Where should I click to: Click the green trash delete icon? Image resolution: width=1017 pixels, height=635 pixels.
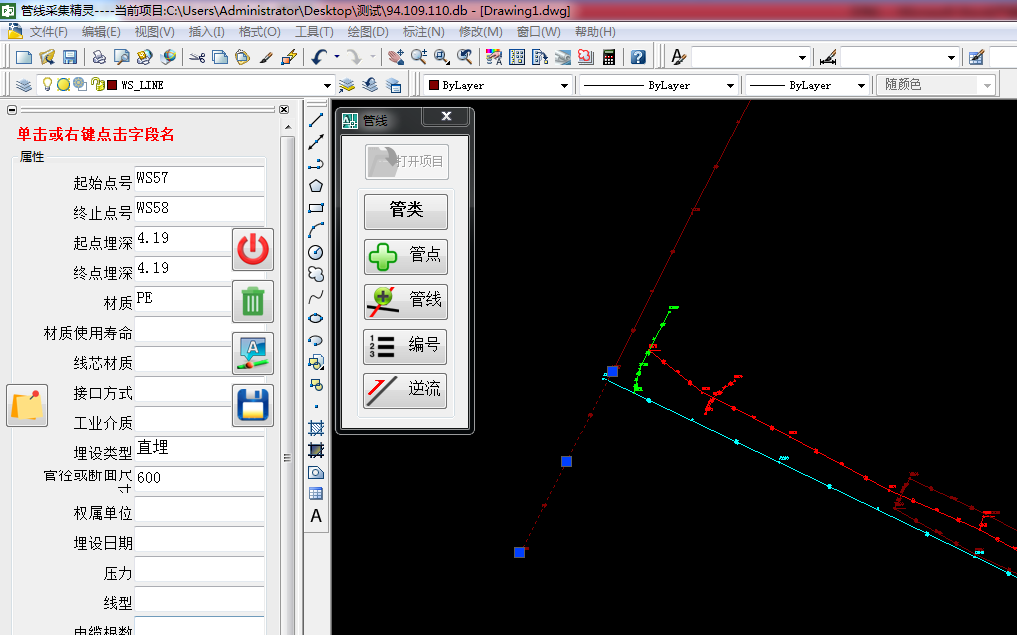pyautogui.click(x=253, y=301)
